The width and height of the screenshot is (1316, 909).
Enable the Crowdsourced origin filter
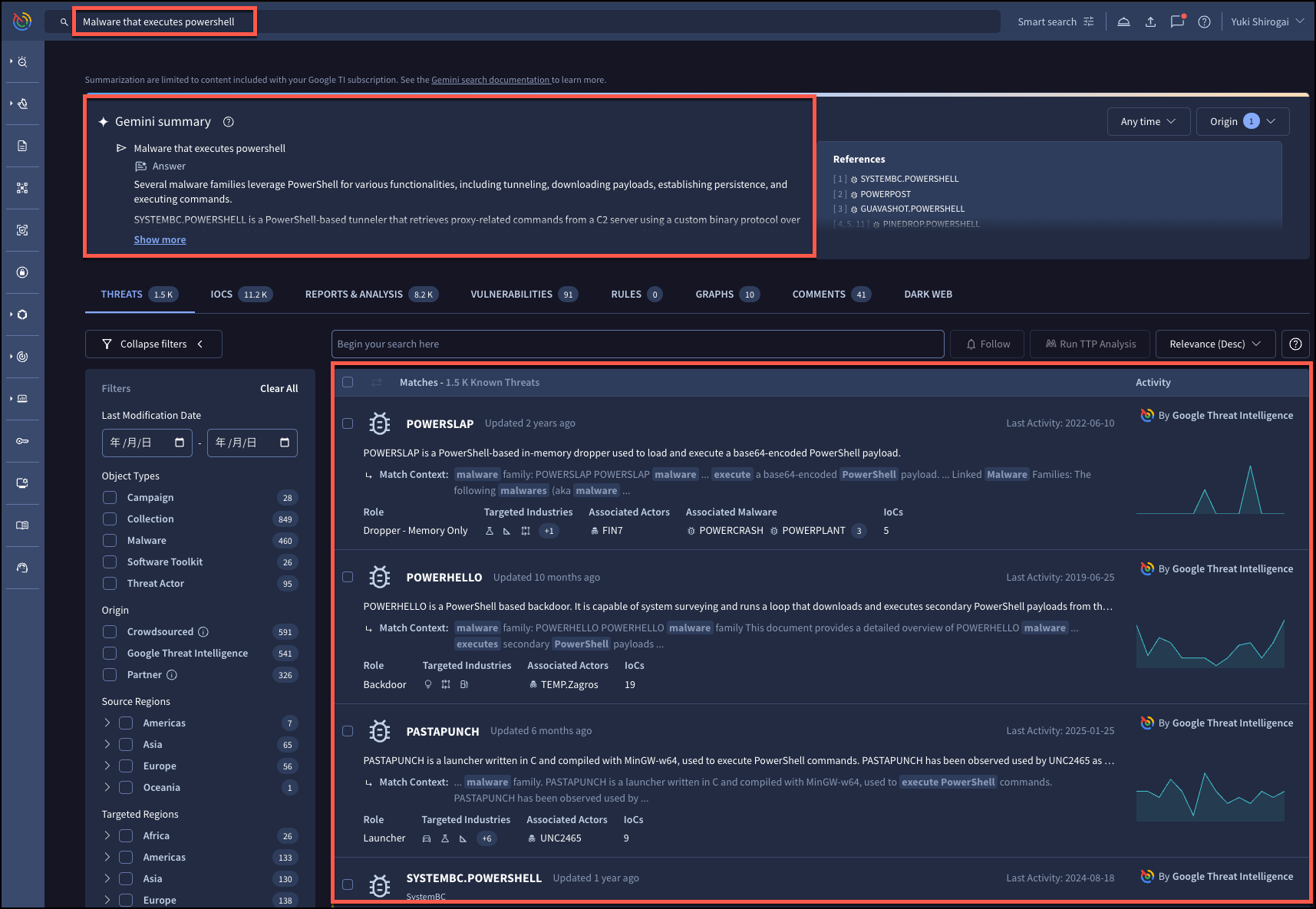(110, 632)
